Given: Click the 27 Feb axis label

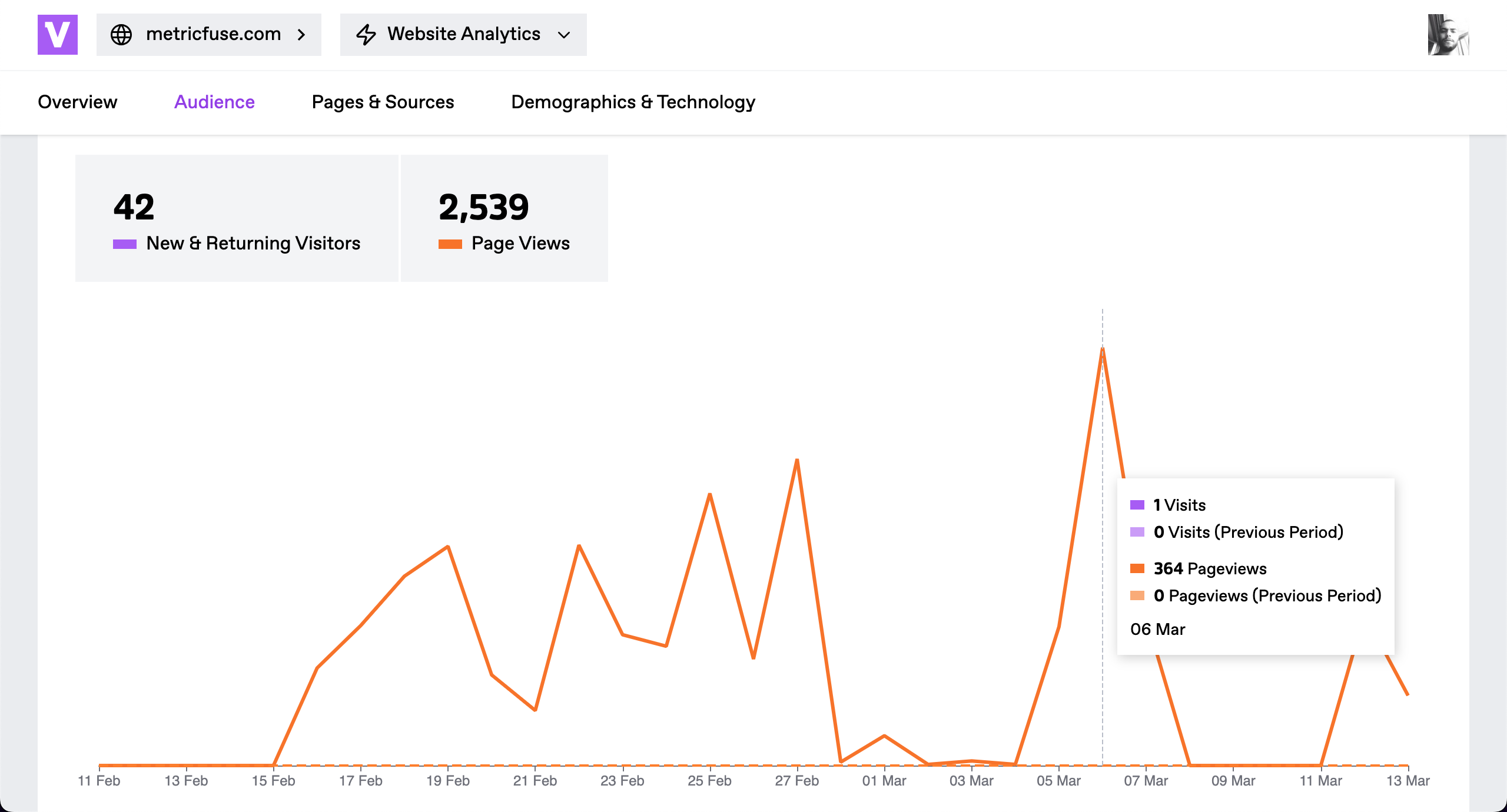Looking at the screenshot, I should 796,781.
